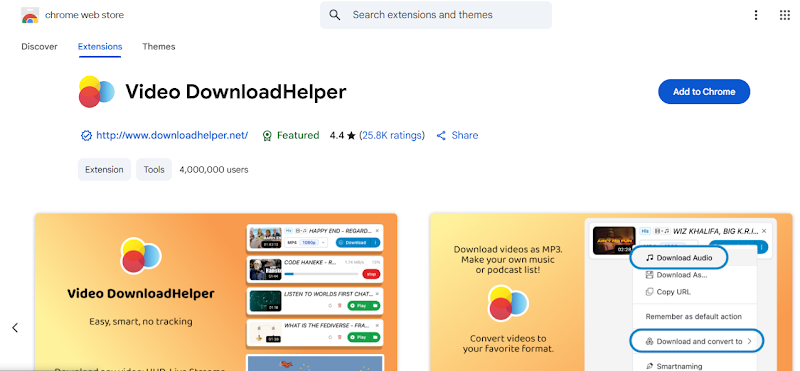Click the red Stop button in first preview
The width and height of the screenshot is (800, 371).
pos(371,275)
